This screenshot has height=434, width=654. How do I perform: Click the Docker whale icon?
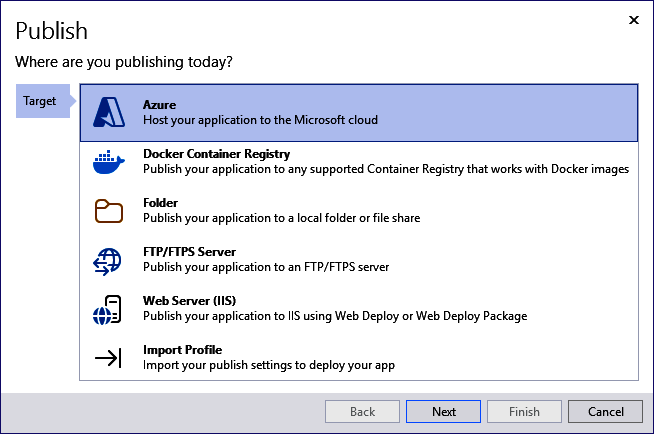[108, 162]
